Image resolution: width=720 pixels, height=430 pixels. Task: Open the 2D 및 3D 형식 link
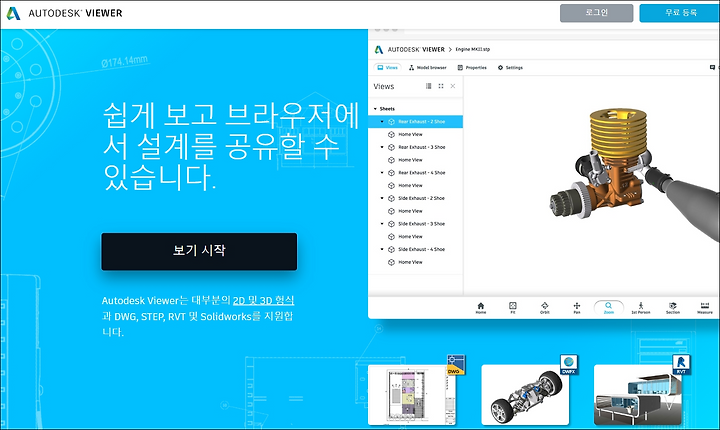pyautogui.click(x=264, y=300)
